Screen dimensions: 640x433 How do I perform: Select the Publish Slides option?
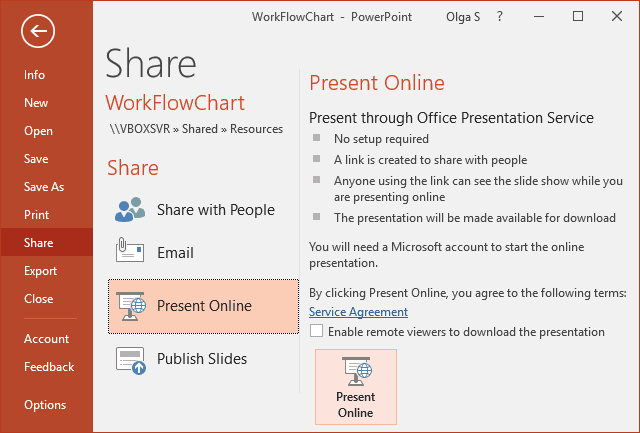click(203, 359)
